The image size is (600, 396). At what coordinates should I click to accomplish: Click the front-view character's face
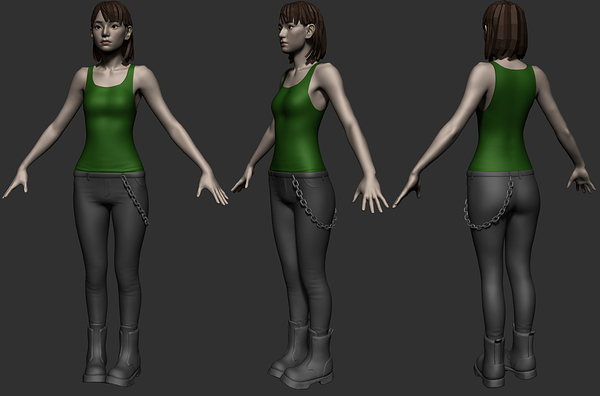pyautogui.click(x=109, y=33)
